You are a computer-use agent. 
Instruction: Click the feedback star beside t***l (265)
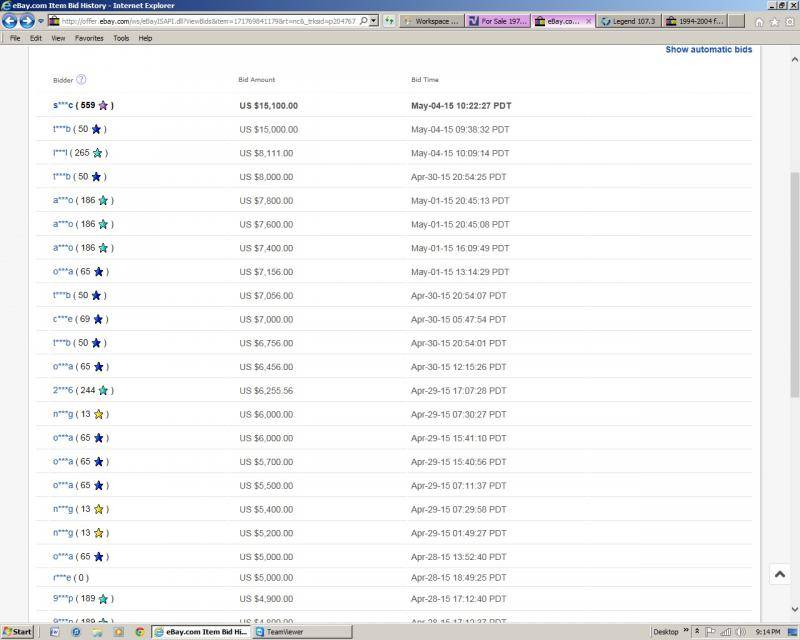(x=97, y=153)
